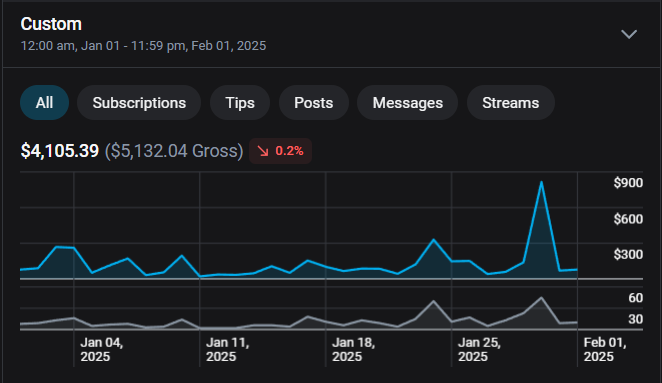This screenshot has height=383, width=662.
Task: Open the Tips filter tab
Action: tap(240, 103)
